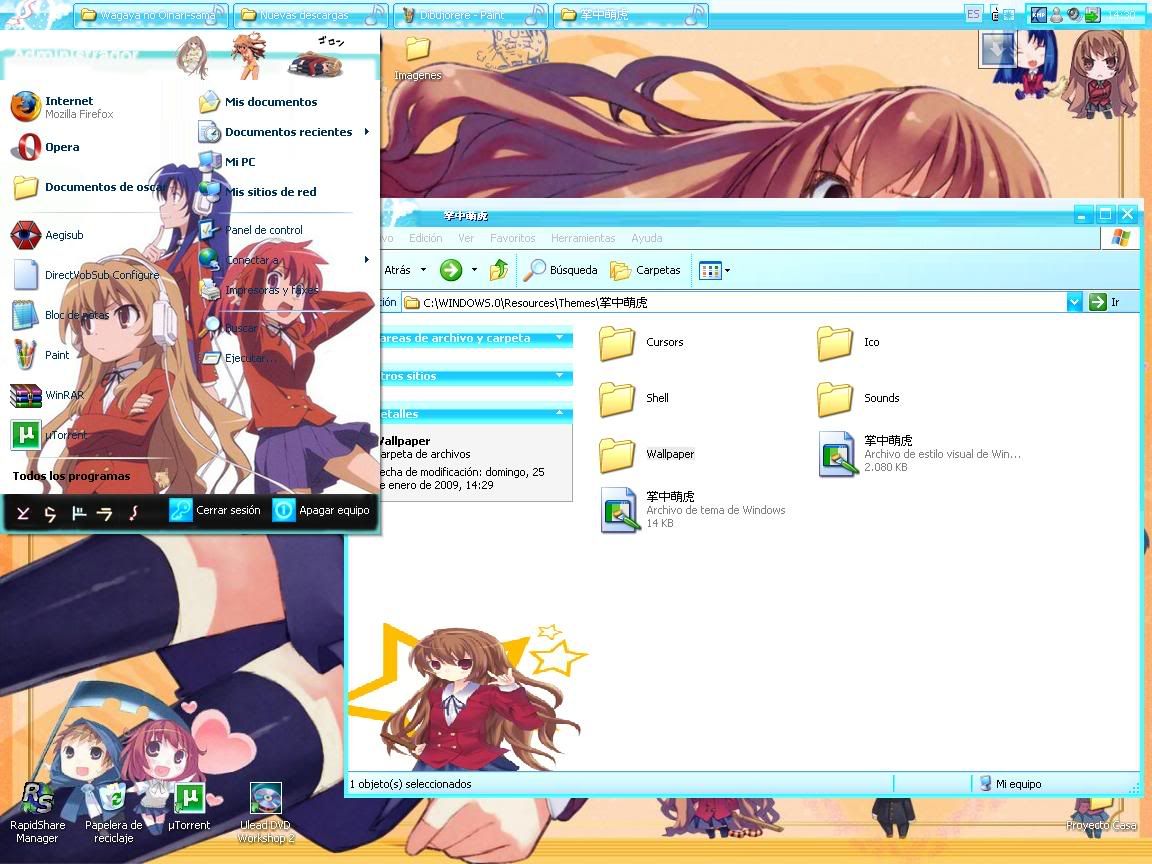Image resolution: width=1152 pixels, height=864 pixels.
Task: Open Forward button history dropdown
Action: pos(474,270)
